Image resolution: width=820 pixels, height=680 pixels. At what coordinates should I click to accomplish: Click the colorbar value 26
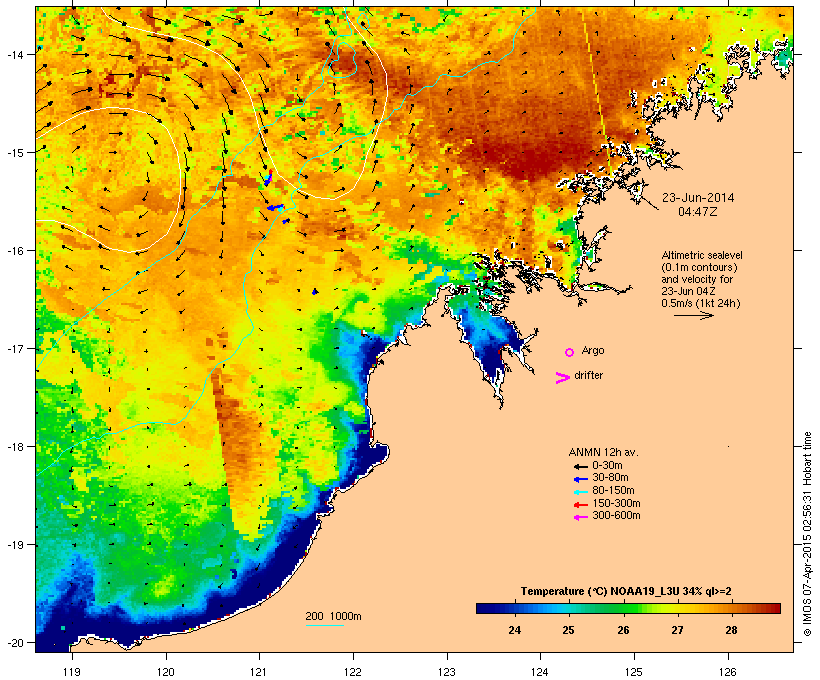pos(623,630)
